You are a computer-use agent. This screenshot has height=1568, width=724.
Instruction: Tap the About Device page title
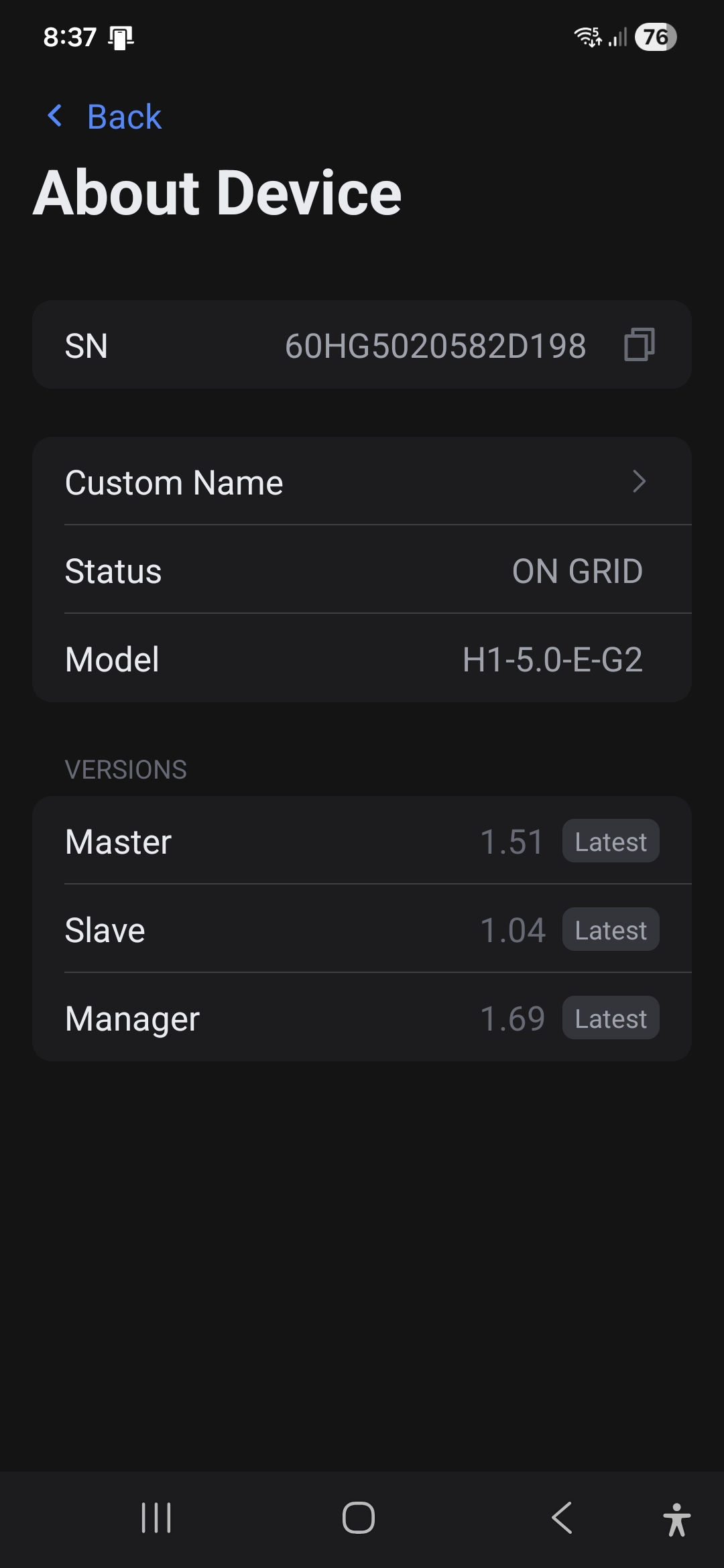coord(217,193)
